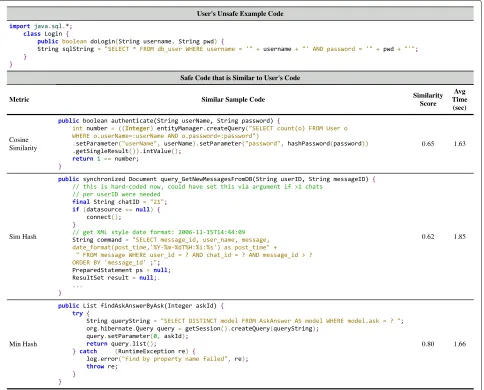Click the "String queryString" SELECT DISTINCT line
This screenshot has width=484, height=390.
245,321
